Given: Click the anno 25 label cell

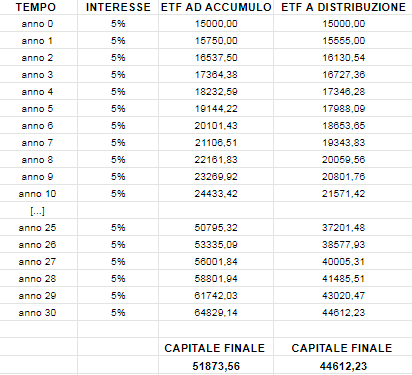Looking at the screenshot, I should pos(39,228).
